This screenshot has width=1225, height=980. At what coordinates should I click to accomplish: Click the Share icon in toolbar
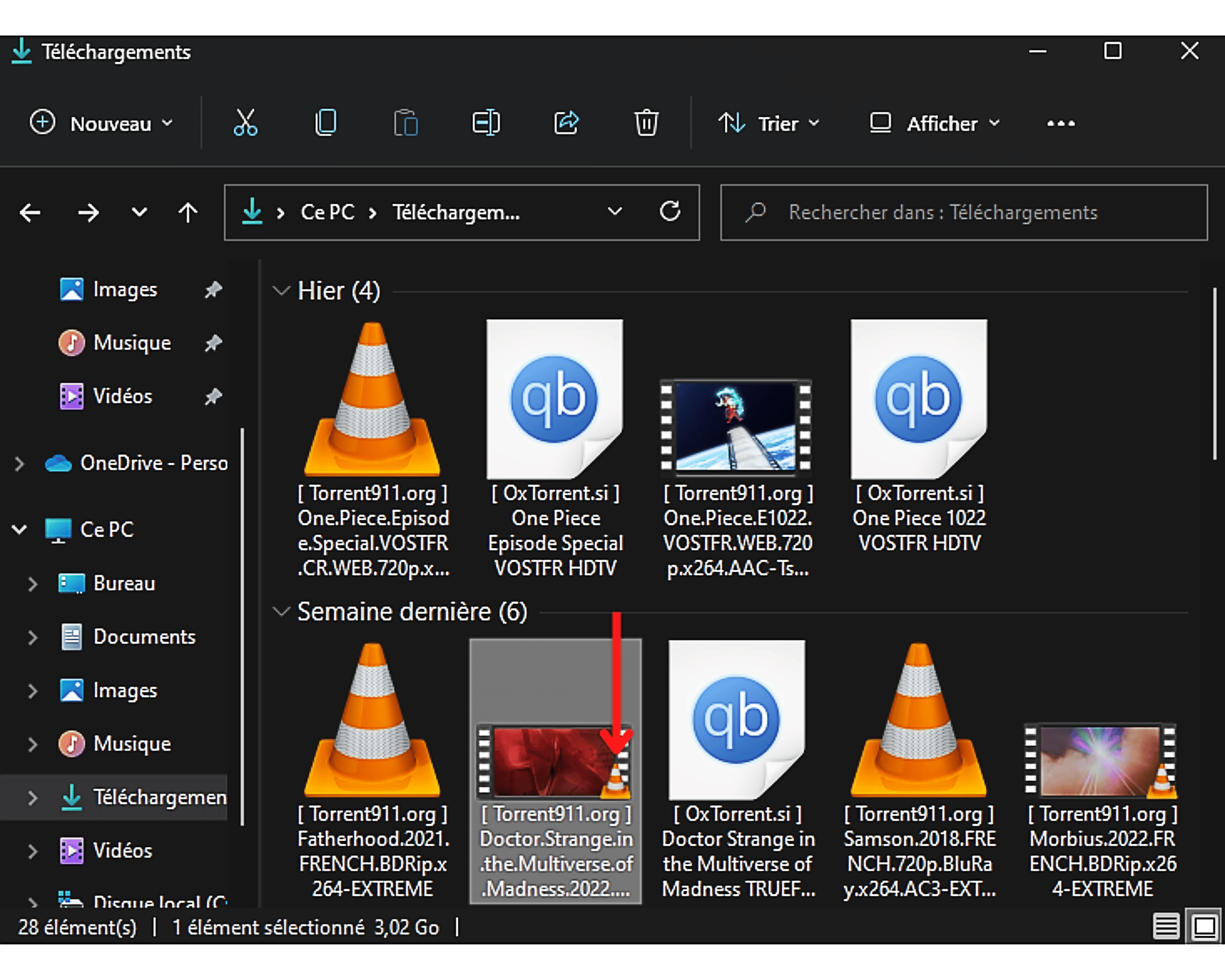pyautogui.click(x=567, y=123)
